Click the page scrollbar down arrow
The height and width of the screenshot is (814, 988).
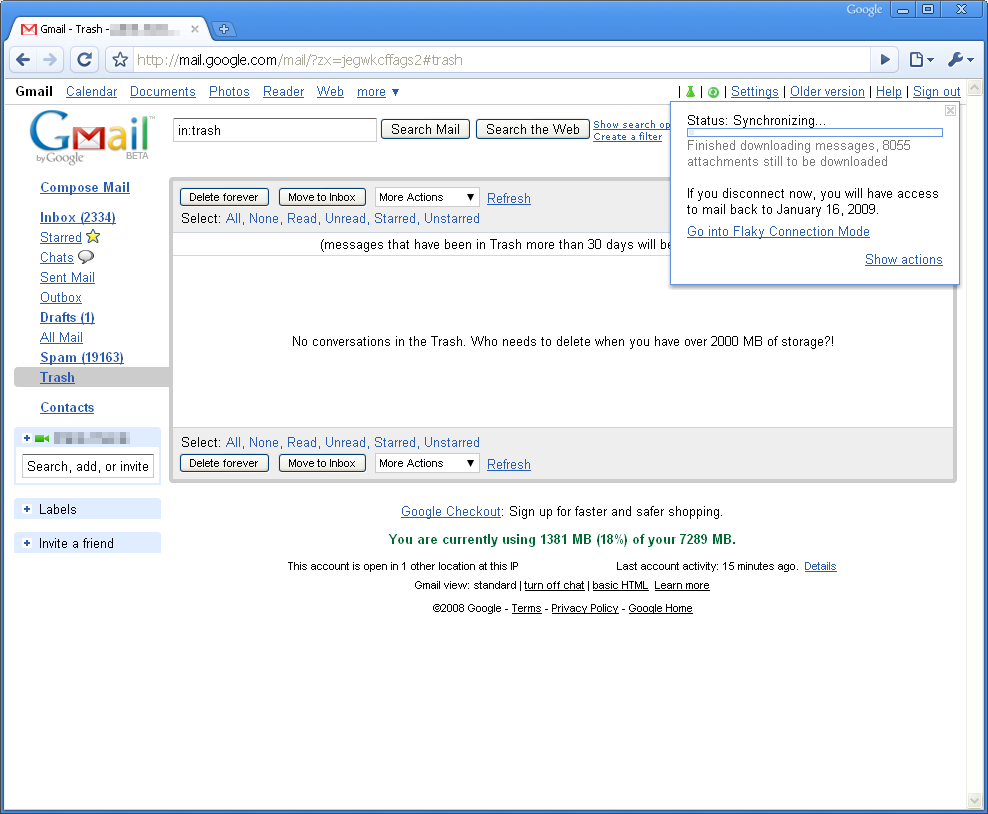tap(975, 801)
